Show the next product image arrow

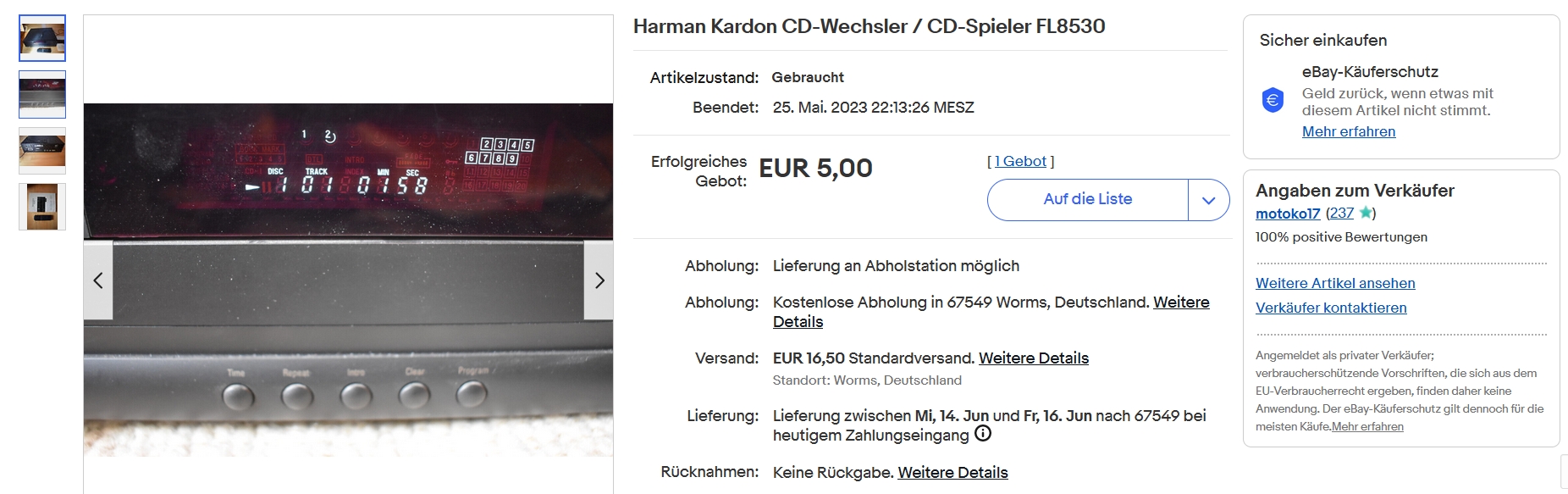(599, 280)
